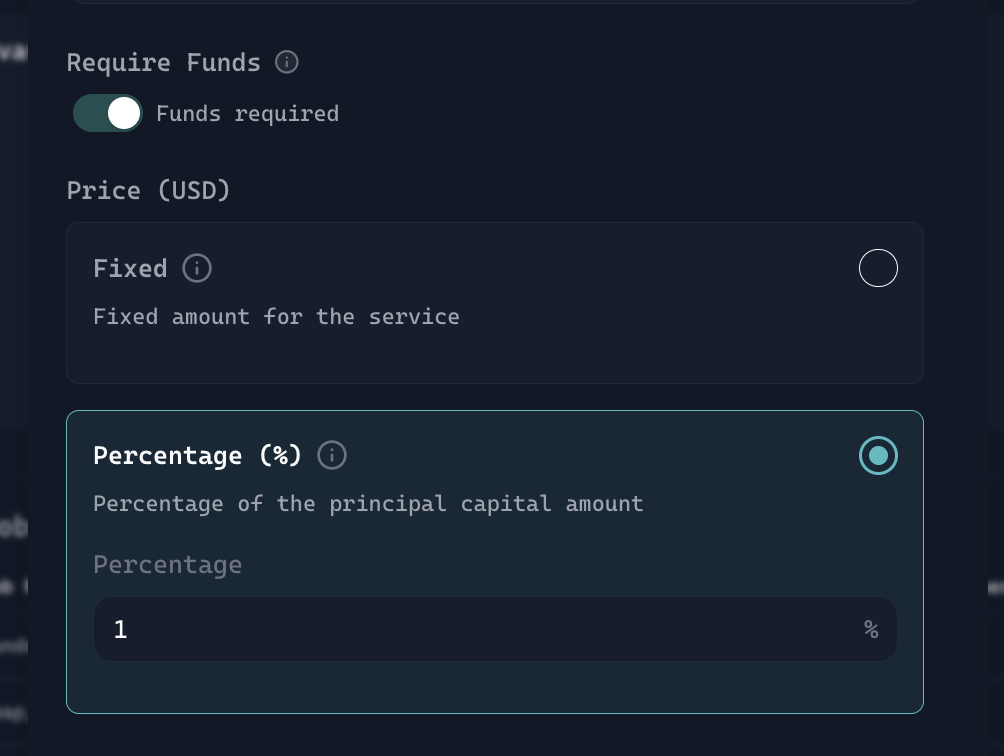Image resolution: width=1004 pixels, height=756 pixels.
Task: Click into the Percentage value input field
Action: pos(480,629)
